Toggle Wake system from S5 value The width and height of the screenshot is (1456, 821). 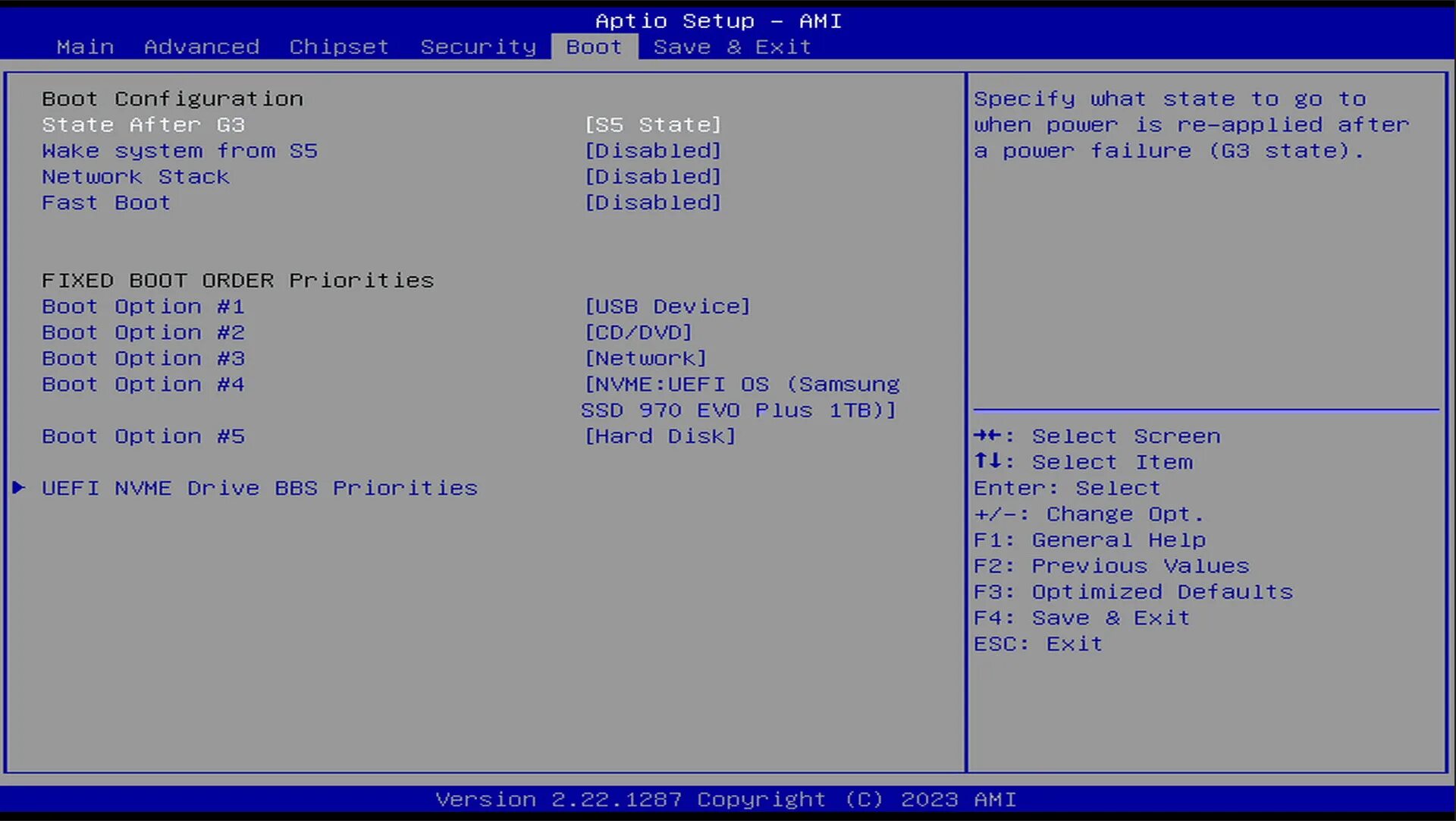[652, 151]
